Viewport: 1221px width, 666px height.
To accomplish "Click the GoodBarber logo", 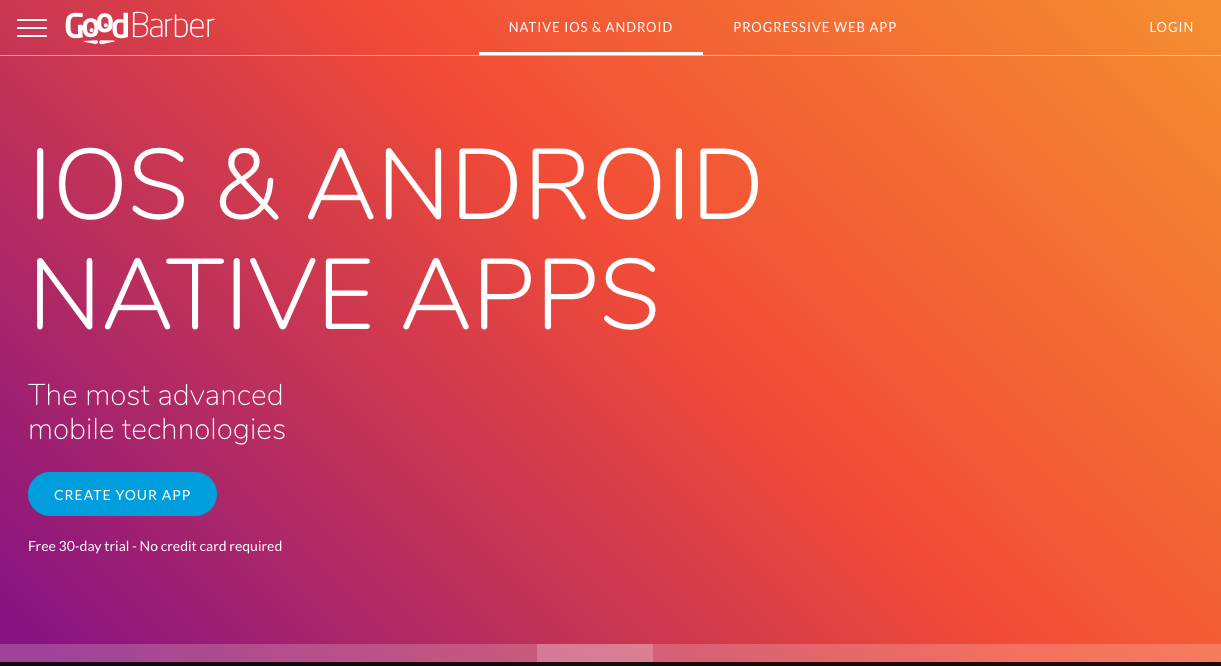I will pyautogui.click(x=140, y=27).
